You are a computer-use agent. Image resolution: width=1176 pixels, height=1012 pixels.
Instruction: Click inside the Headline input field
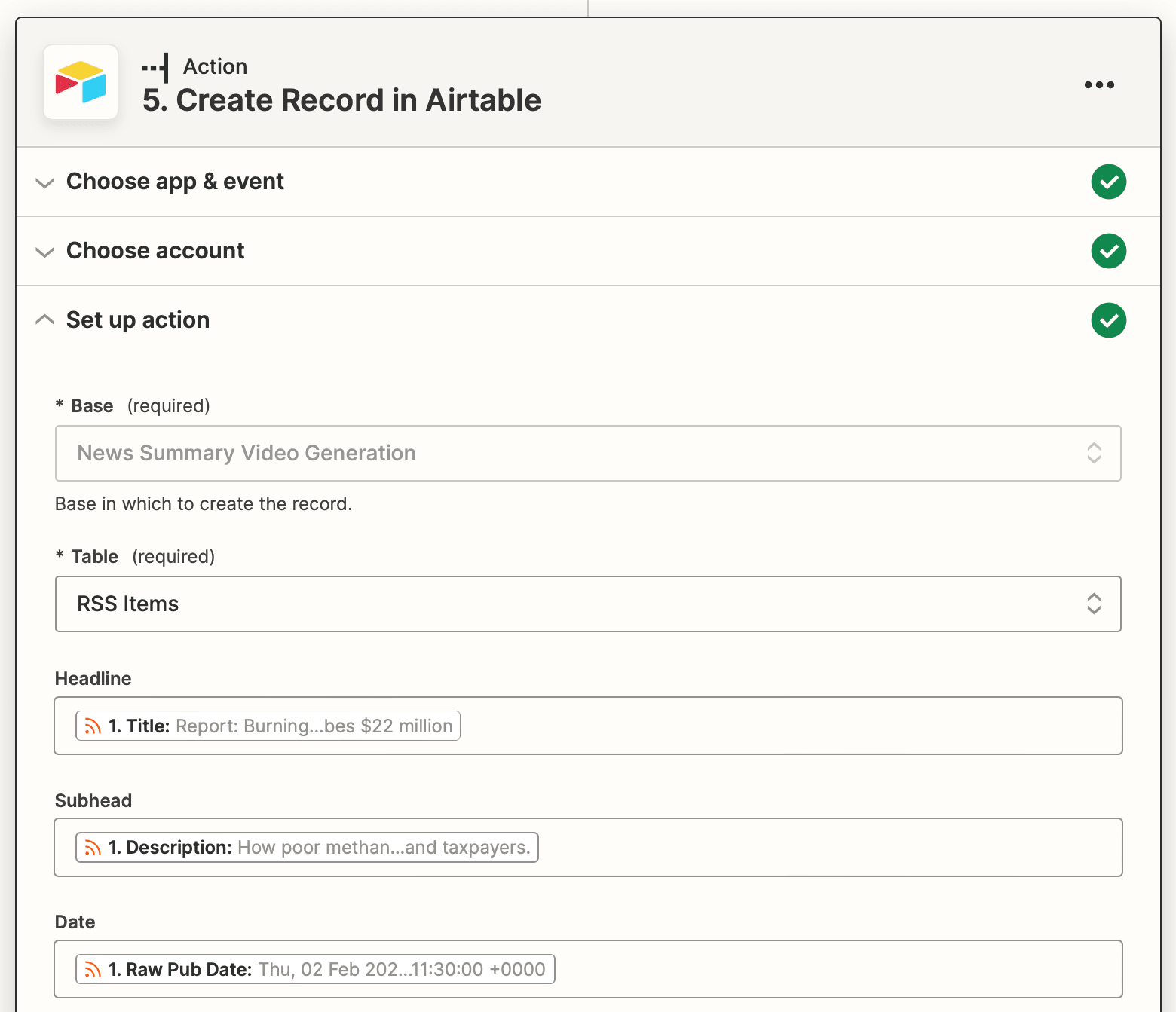click(588, 726)
